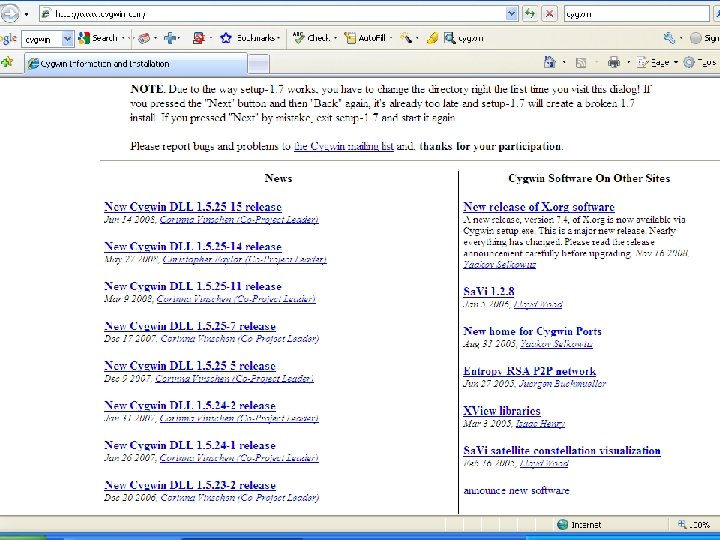Screen dimensions: 720x540
Task: Click the yellow marker icon left of the cygwin find button
Action: tap(432, 38)
